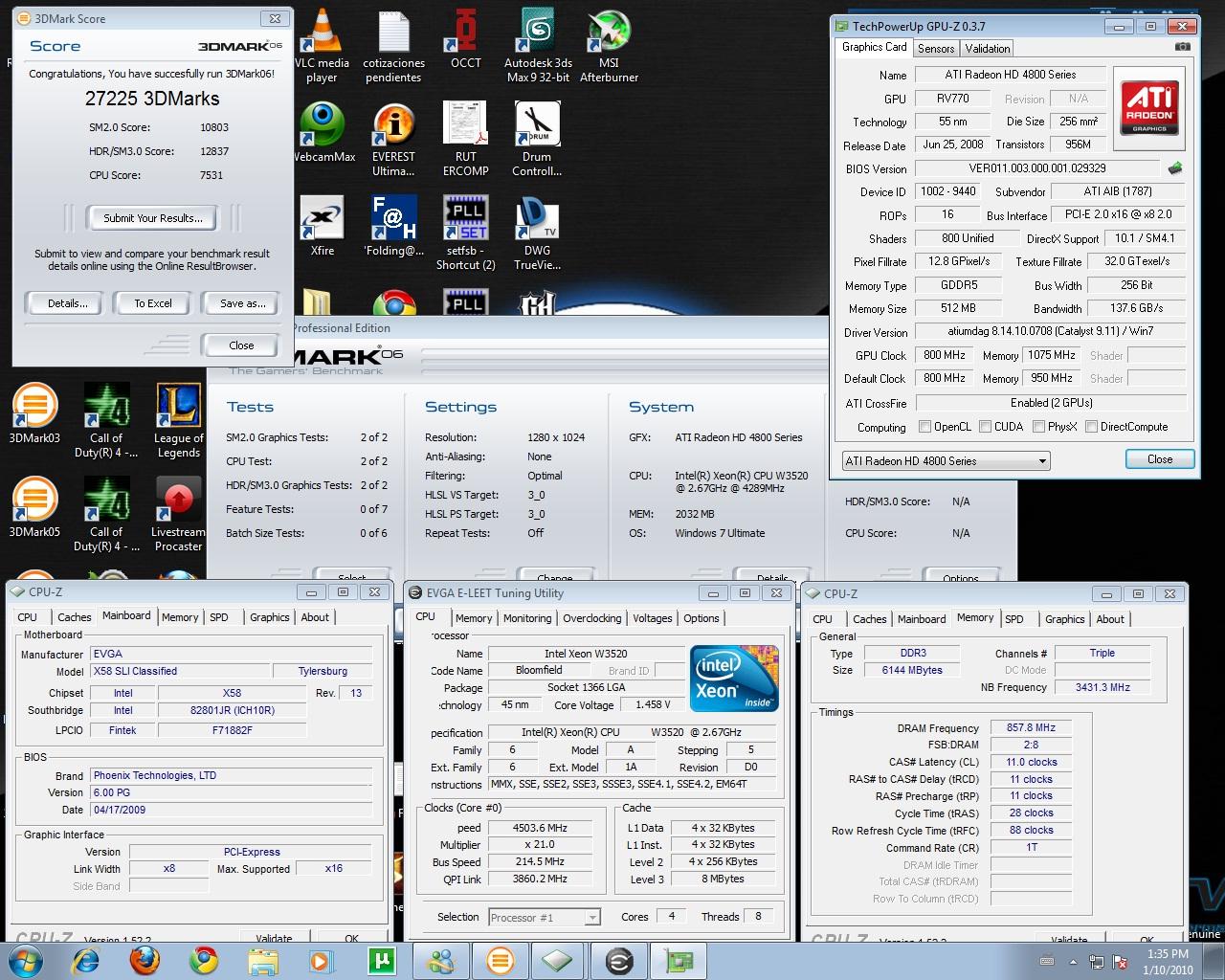The width and height of the screenshot is (1225, 980).
Task: Open Caches tab in left CPU-Z
Action: point(74,617)
